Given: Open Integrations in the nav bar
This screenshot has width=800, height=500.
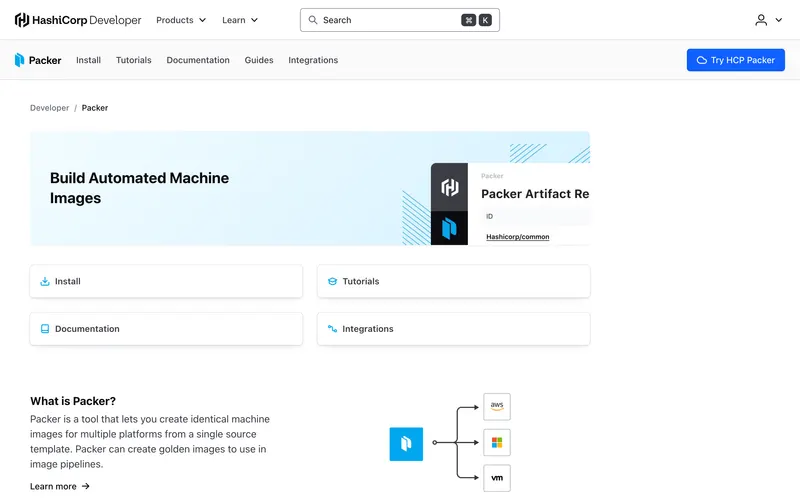Looking at the screenshot, I should coord(313,60).
